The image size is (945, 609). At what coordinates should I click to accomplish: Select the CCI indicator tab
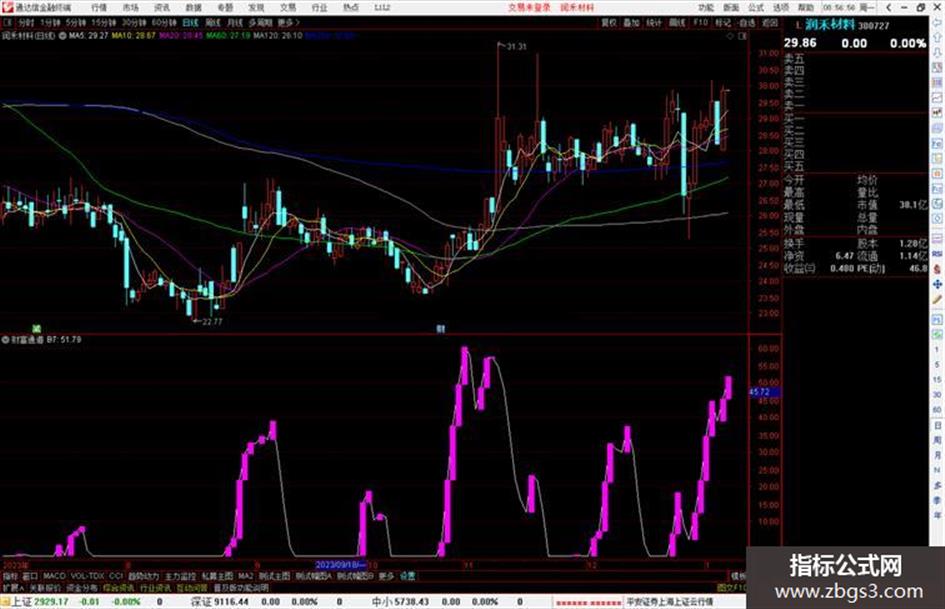(x=116, y=576)
